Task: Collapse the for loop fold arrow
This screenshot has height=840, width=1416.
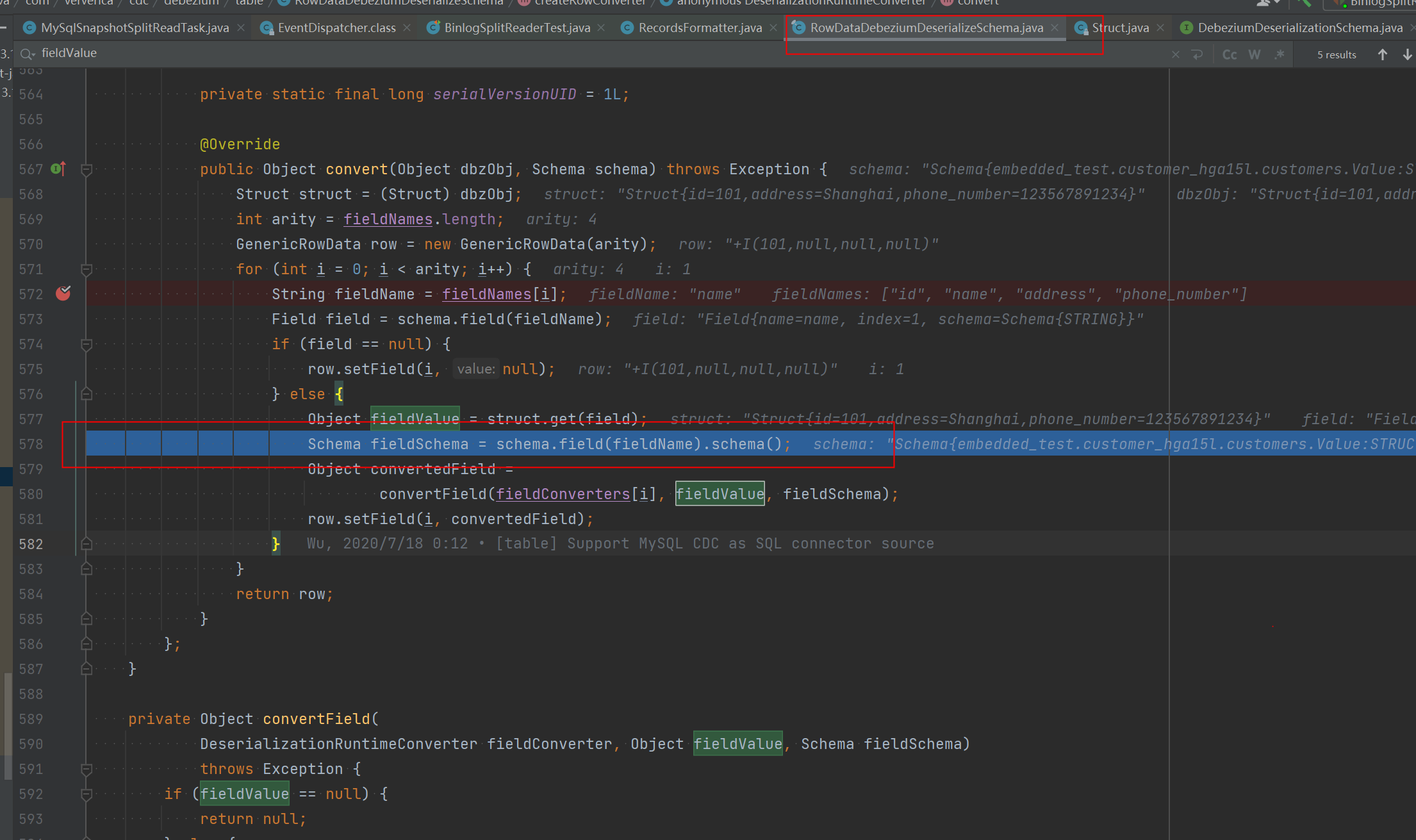Action: (x=86, y=268)
